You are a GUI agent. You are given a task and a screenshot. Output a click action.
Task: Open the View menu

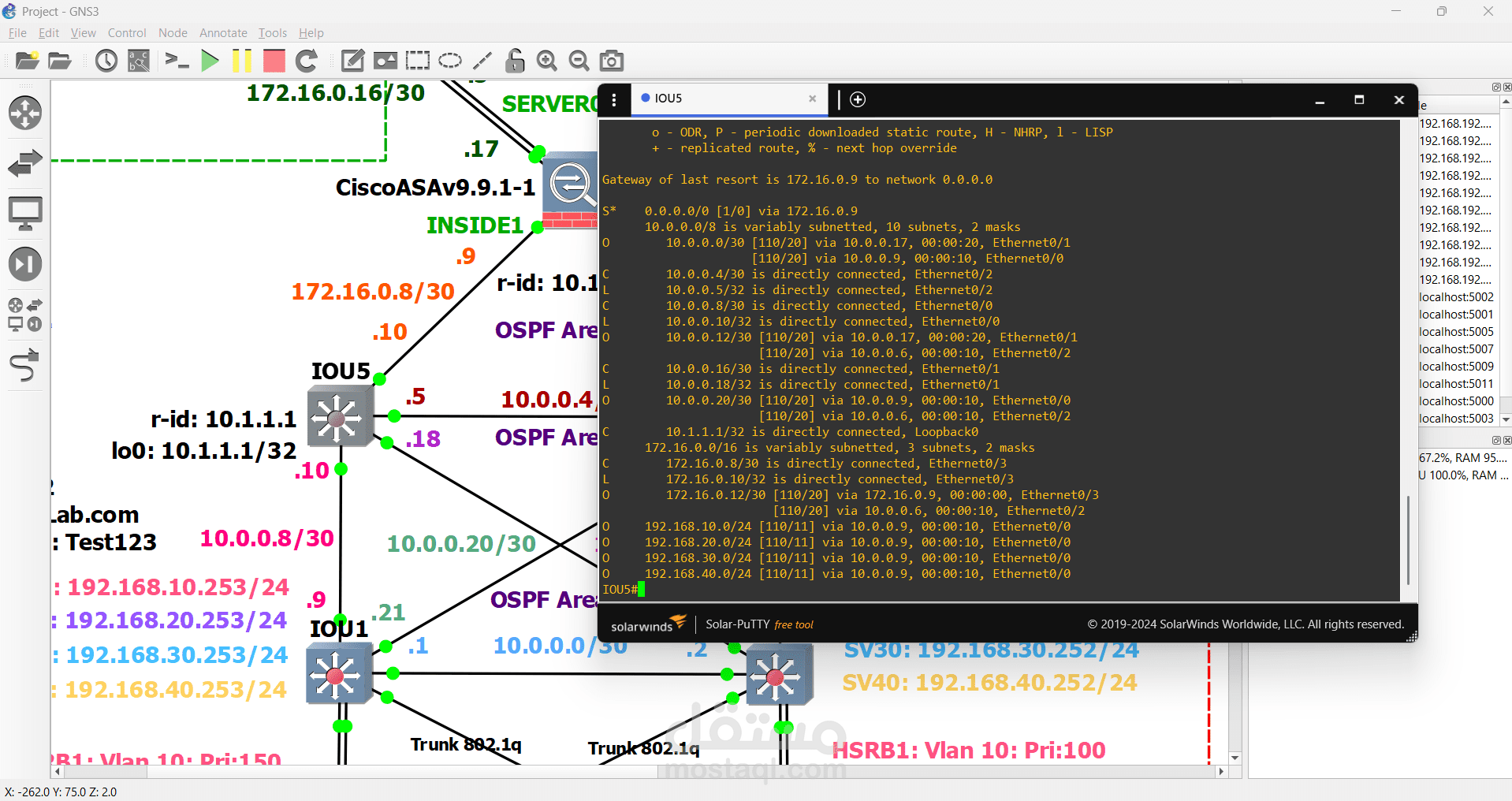coord(84,33)
